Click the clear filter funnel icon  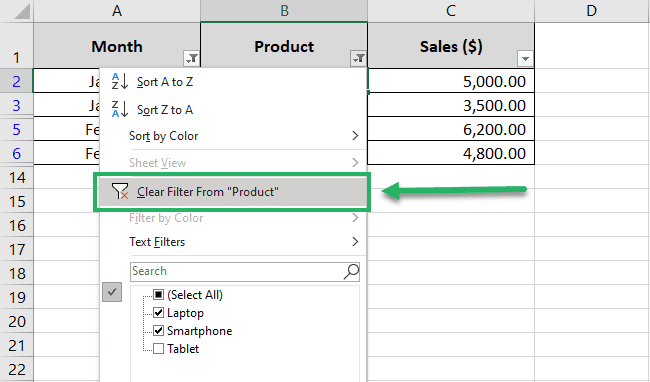tap(120, 191)
